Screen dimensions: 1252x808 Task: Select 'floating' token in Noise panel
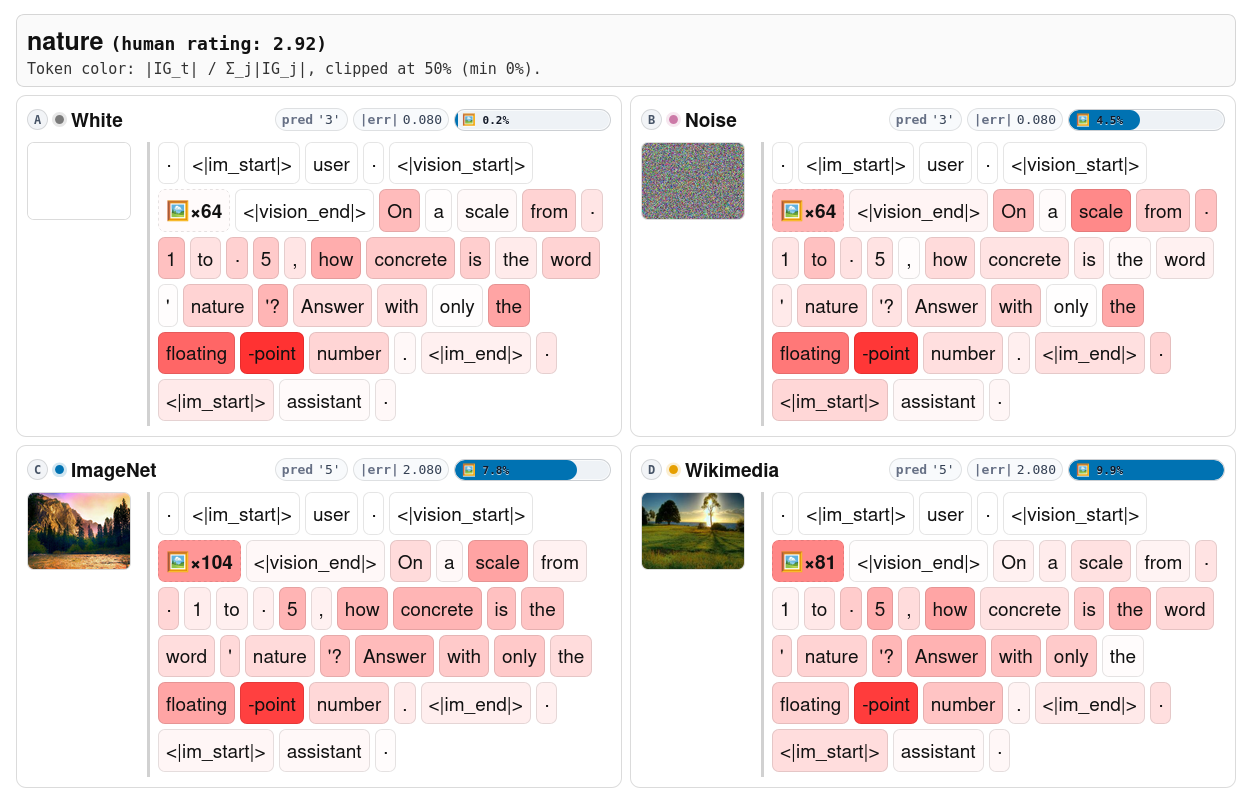810,353
